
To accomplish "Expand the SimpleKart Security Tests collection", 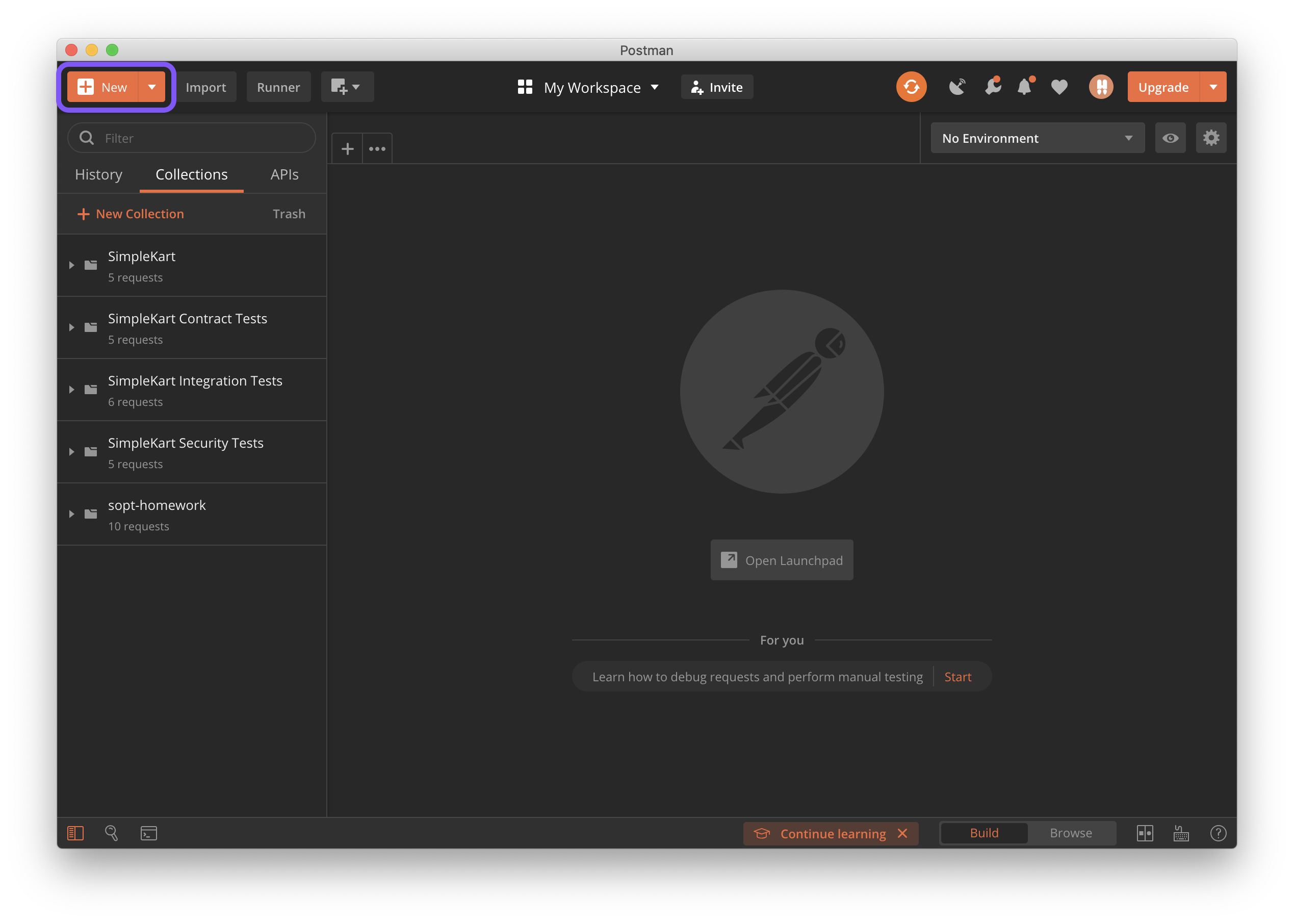I will [72, 452].
